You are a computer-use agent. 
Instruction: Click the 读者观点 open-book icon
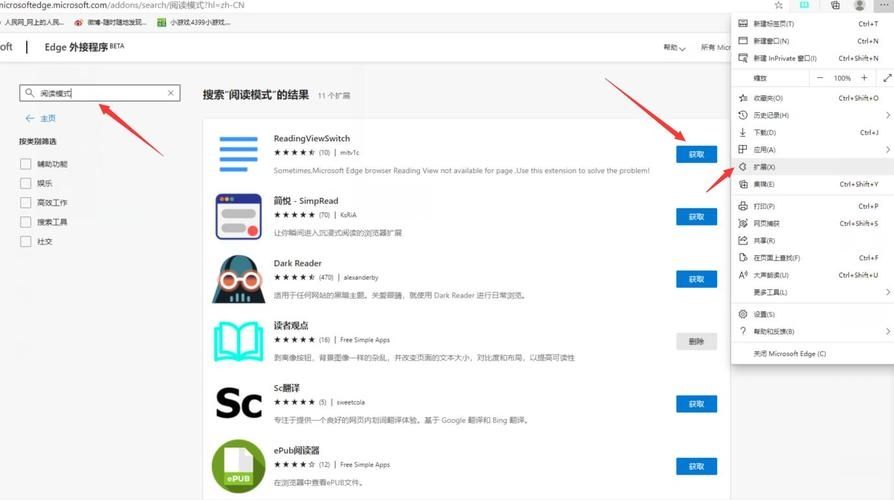click(x=238, y=342)
